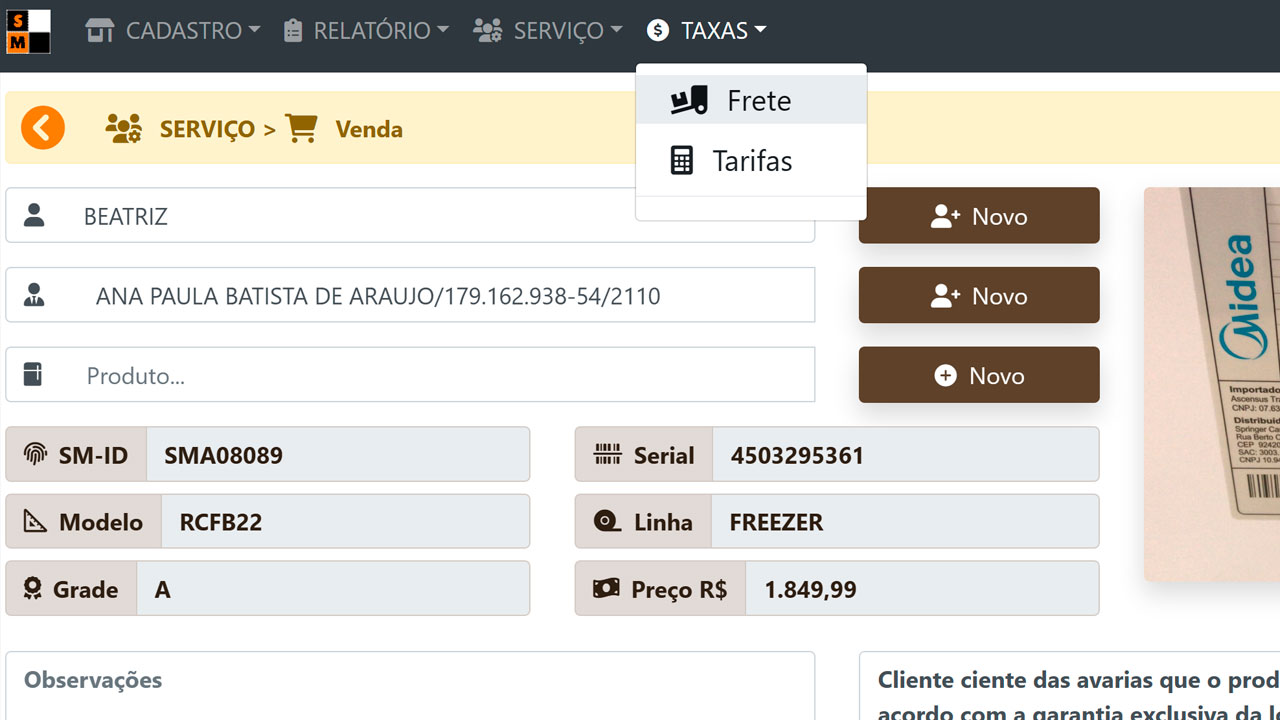Image resolution: width=1280 pixels, height=720 pixels.
Task: Click Novo button beside the Produto field
Action: 979,376
